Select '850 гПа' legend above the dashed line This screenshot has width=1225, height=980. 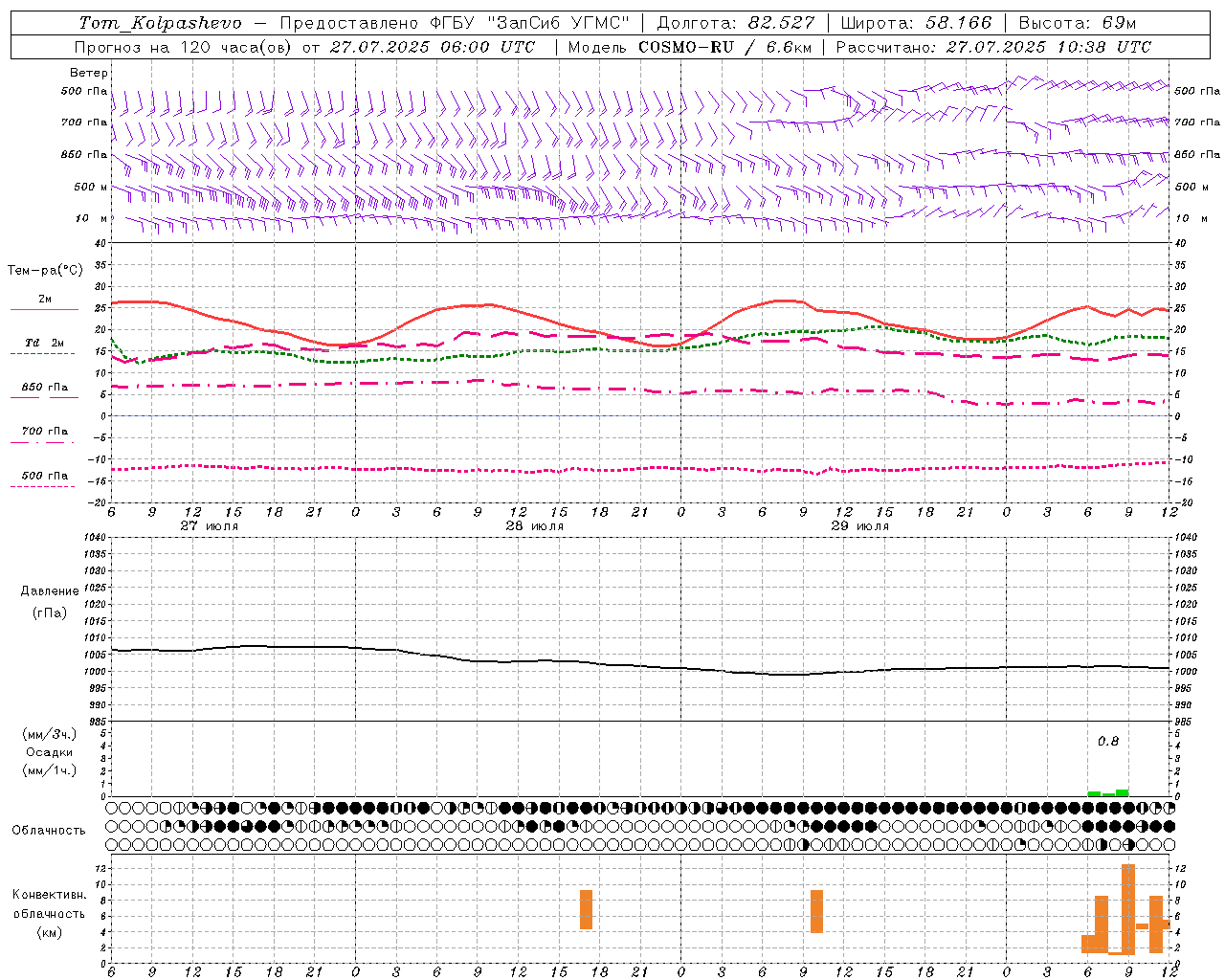pyautogui.click(x=44, y=388)
